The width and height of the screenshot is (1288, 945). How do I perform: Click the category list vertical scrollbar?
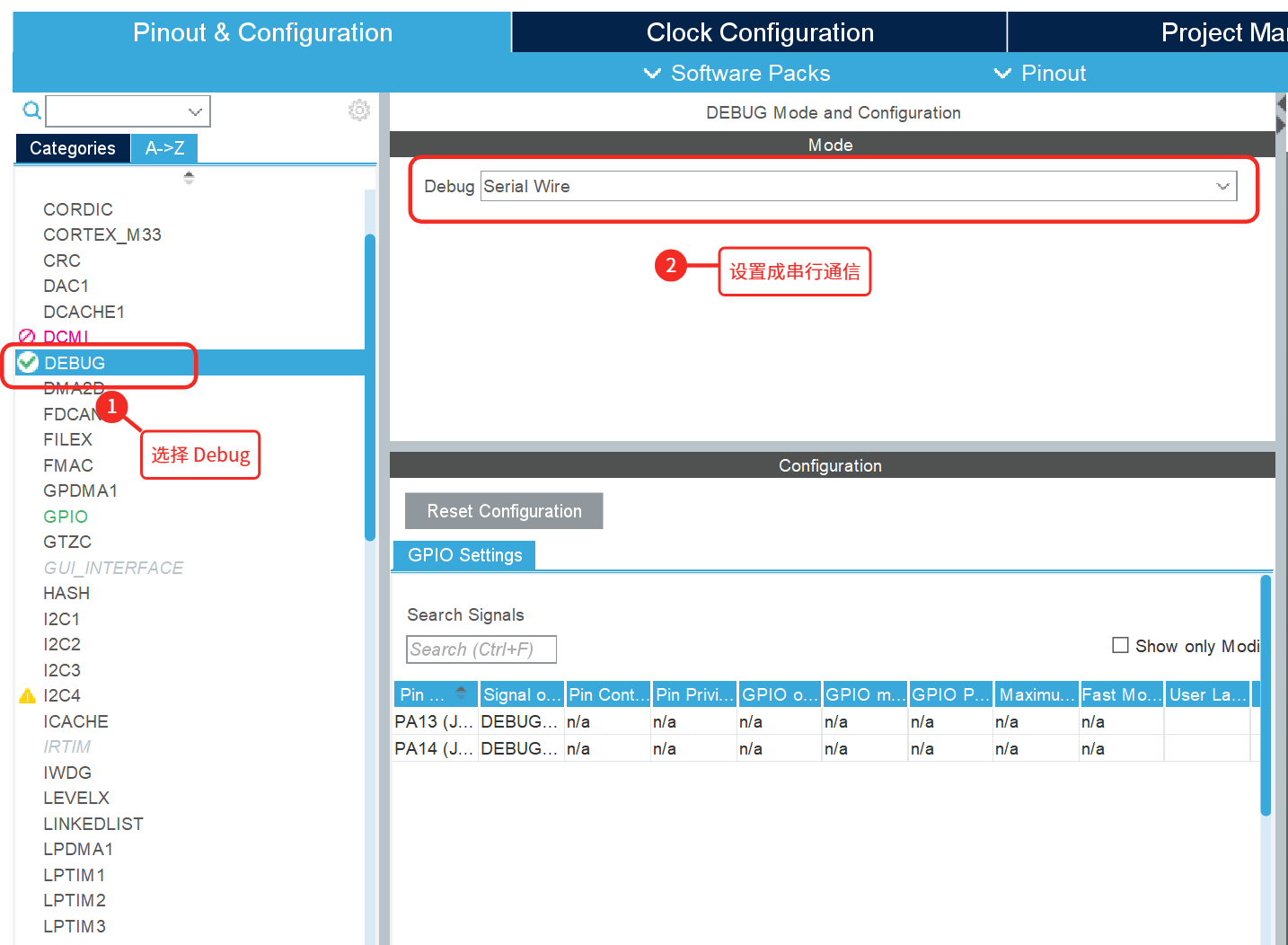pyautogui.click(x=370, y=387)
